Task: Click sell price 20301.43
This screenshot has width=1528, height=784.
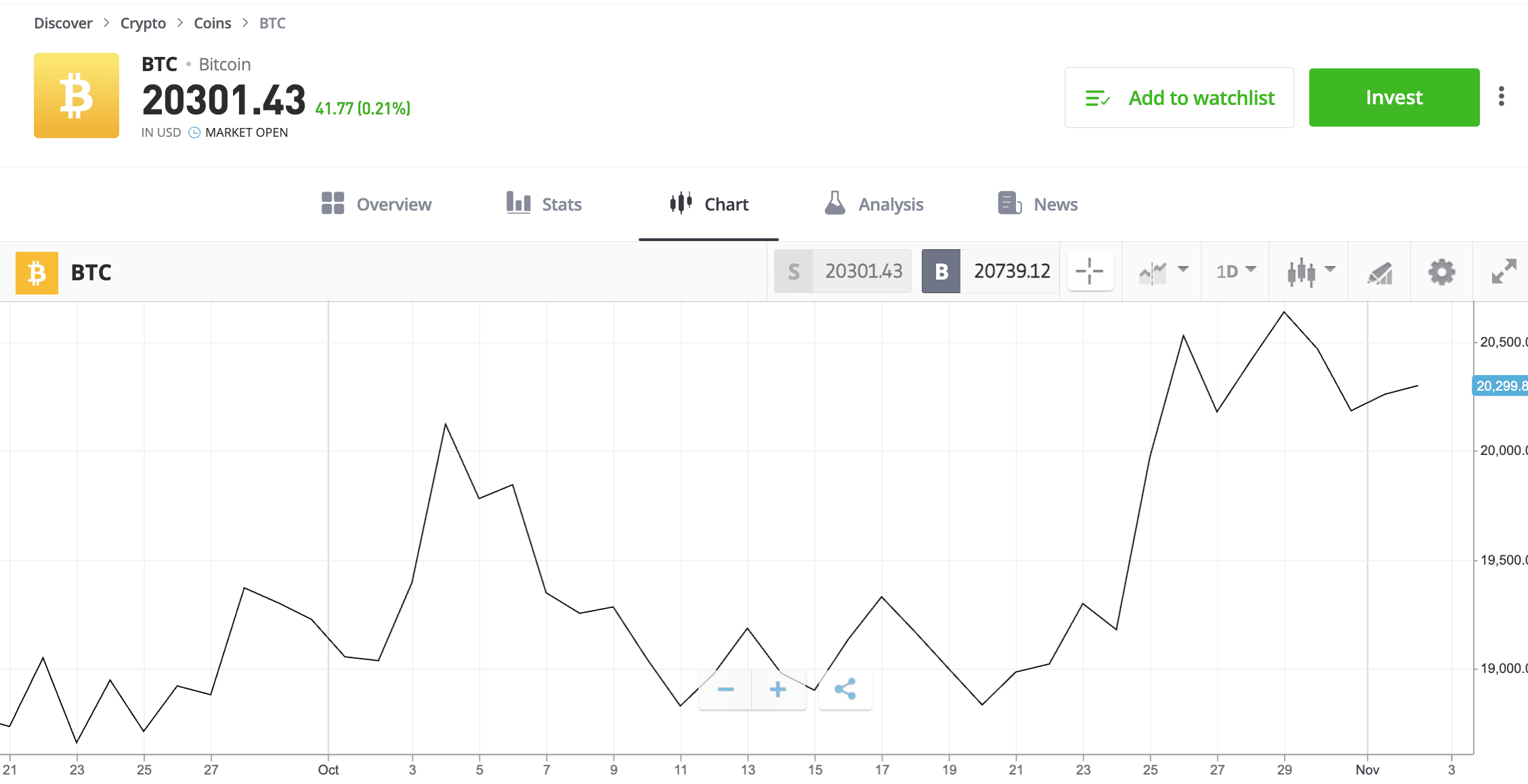Action: [x=864, y=271]
